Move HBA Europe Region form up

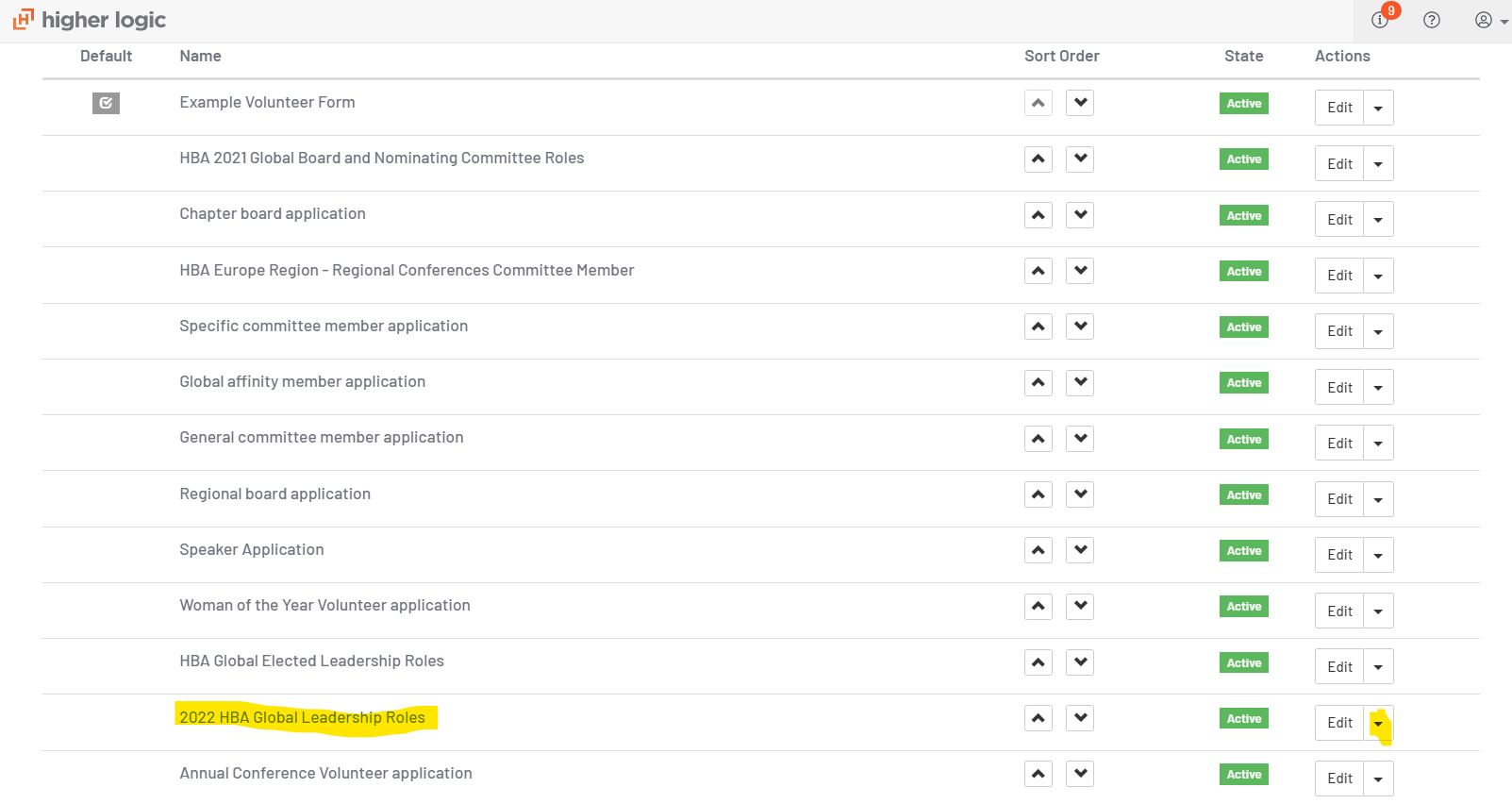pos(1038,271)
